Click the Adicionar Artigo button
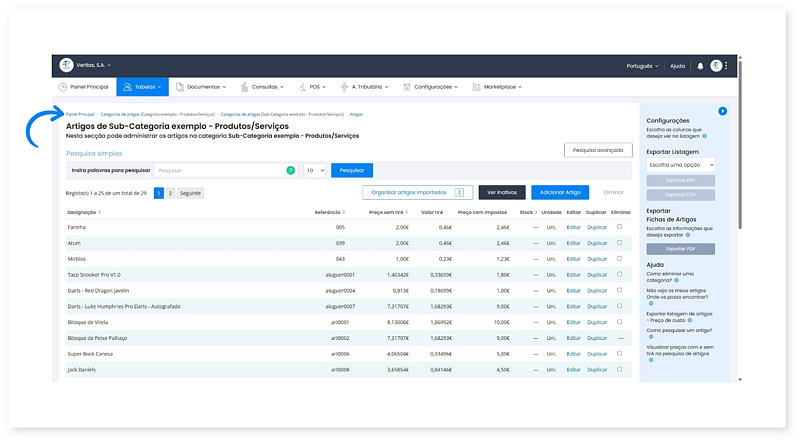The image size is (800, 442). click(560, 191)
